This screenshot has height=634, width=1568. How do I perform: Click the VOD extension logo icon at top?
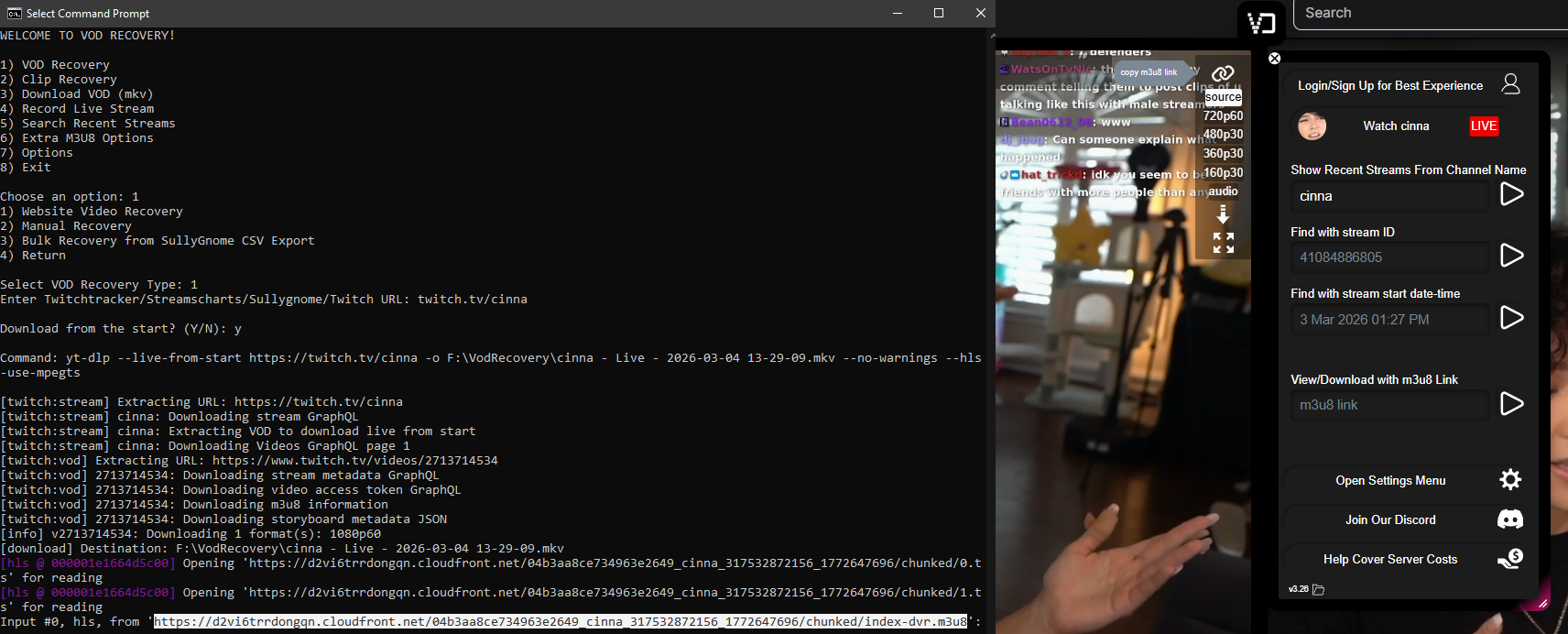coord(1261,23)
